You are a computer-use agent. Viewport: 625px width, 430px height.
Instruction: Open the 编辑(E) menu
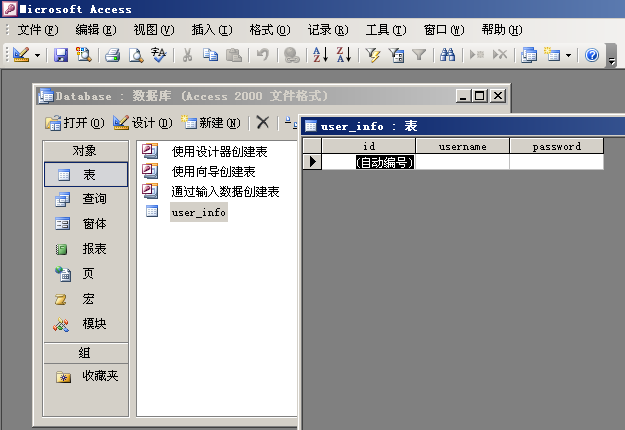(96, 30)
